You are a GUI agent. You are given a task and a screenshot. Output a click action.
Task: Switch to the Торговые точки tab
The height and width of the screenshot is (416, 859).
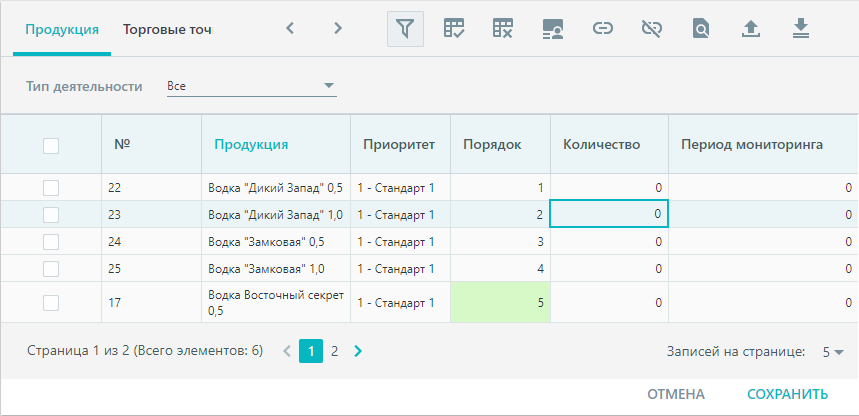click(167, 29)
